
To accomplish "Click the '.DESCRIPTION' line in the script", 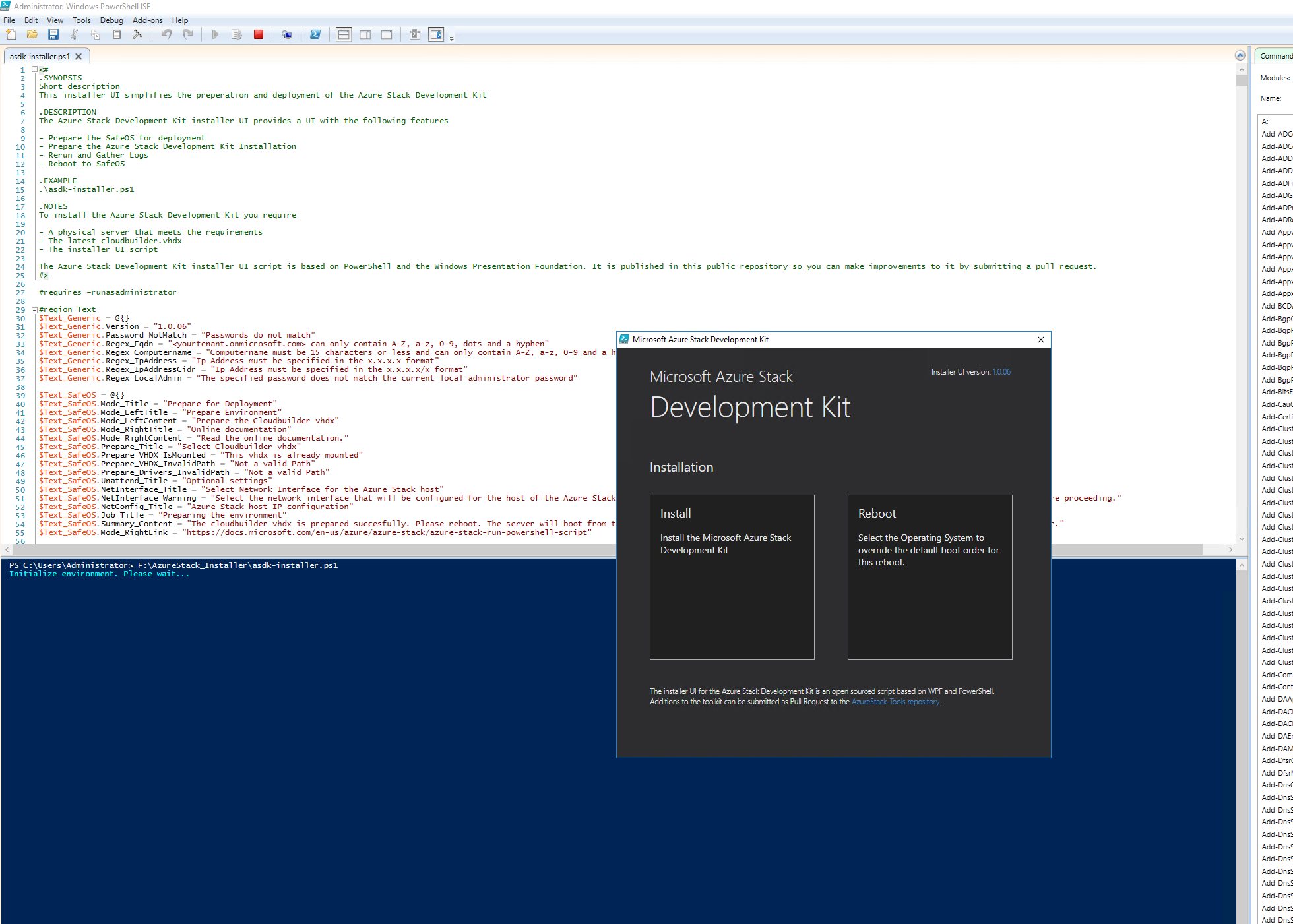I will [67, 112].
